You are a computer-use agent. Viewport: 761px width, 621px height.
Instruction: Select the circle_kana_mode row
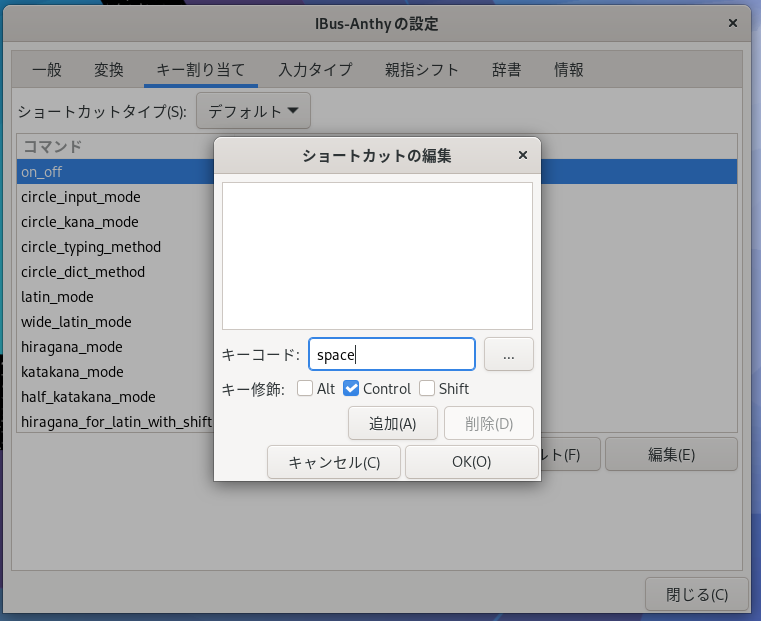116,222
